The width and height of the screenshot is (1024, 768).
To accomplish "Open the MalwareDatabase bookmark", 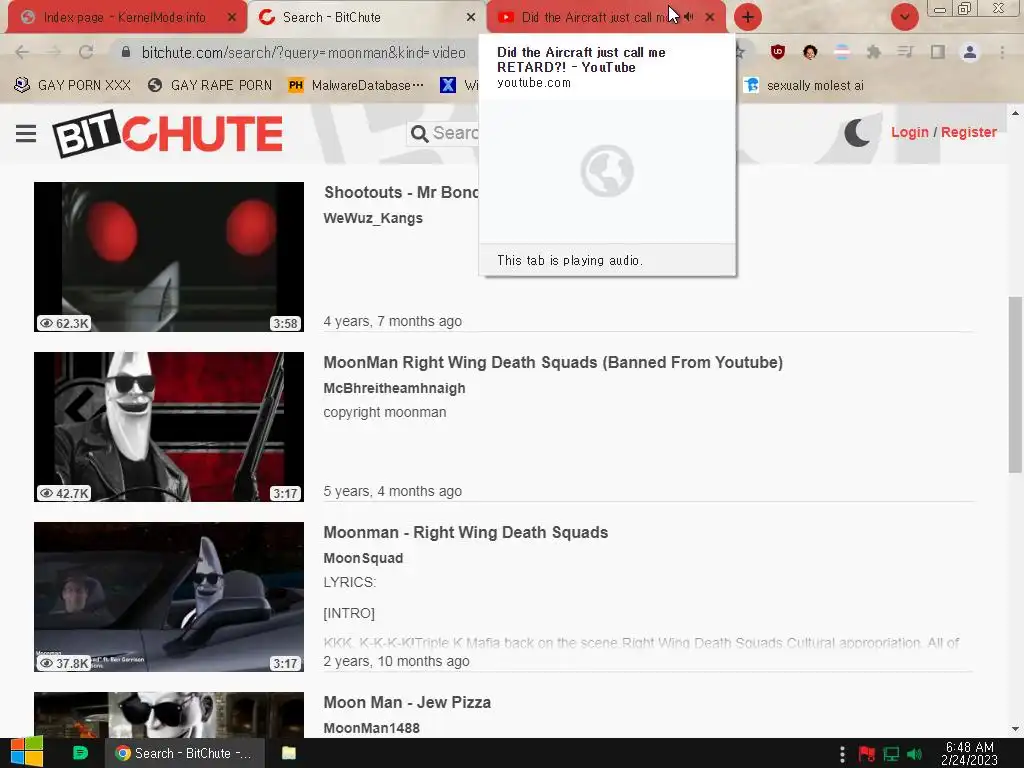I will click(355, 85).
